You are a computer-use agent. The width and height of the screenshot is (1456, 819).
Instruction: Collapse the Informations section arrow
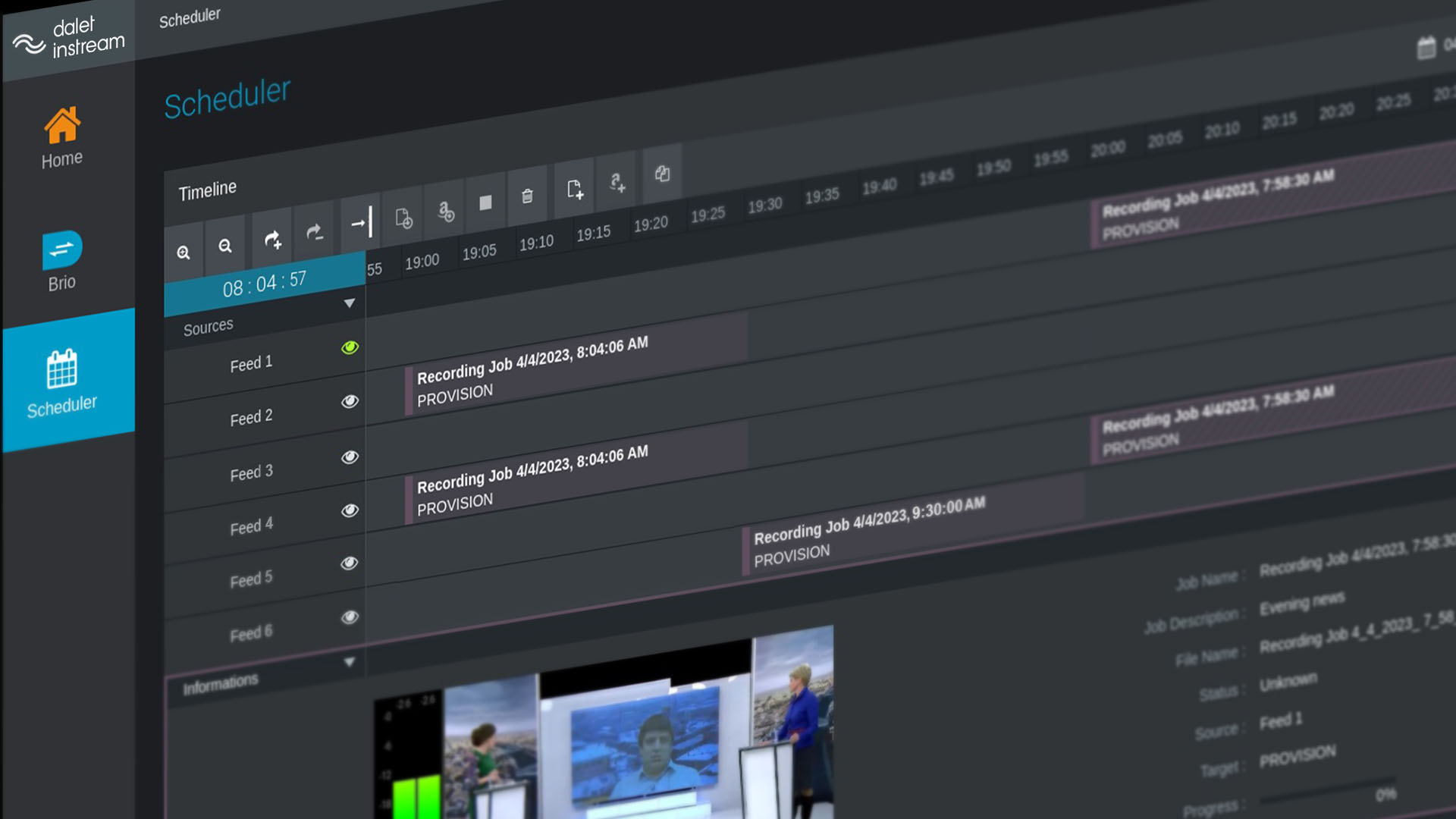click(x=349, y=662)
